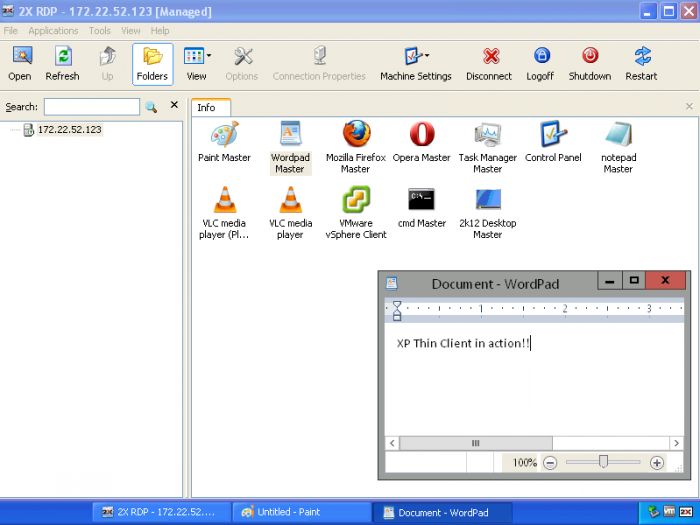
Task: Open the View menu in menu bar
Action: coord(131,31)
